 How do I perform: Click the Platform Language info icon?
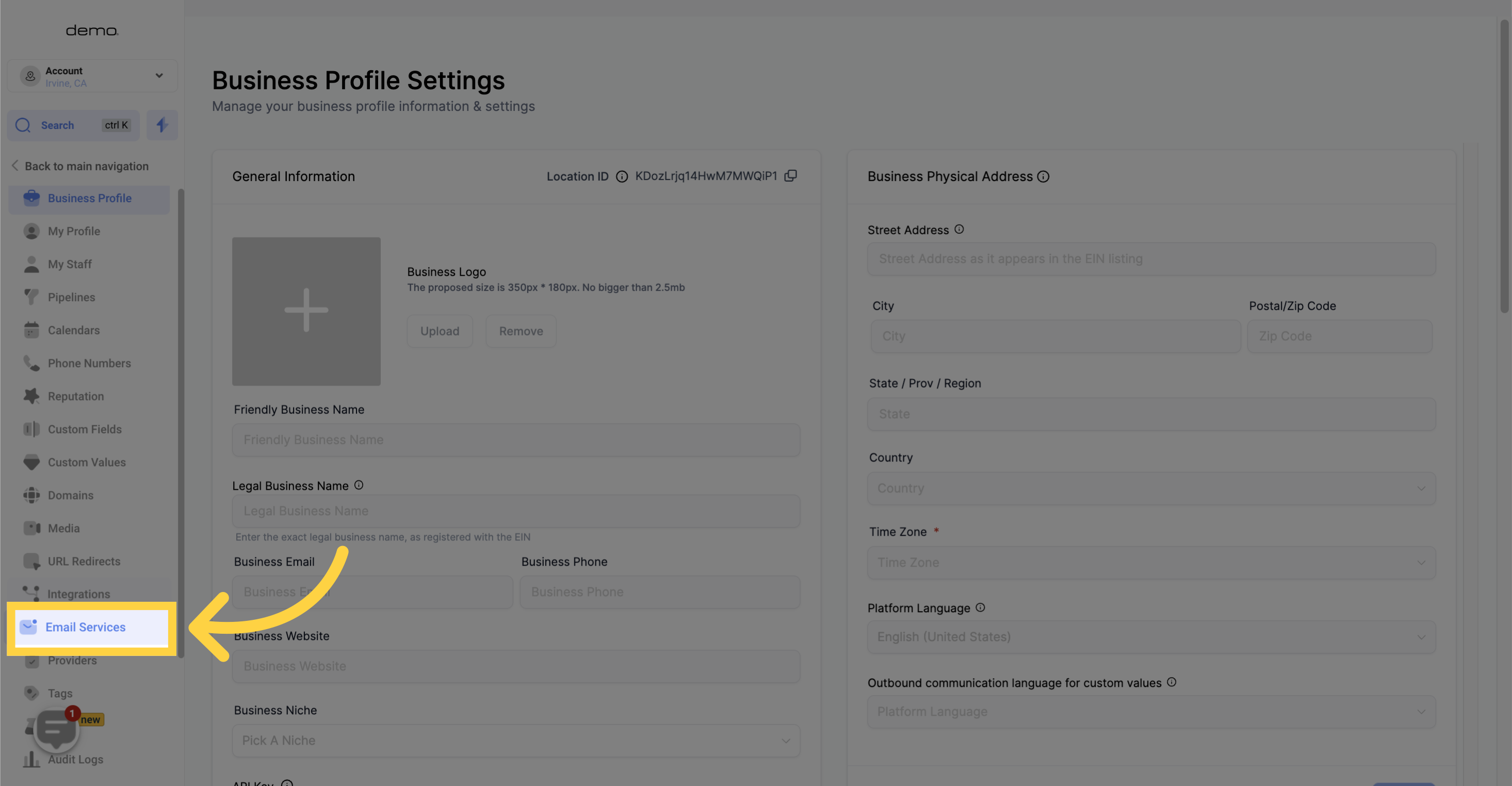[980, 607]
